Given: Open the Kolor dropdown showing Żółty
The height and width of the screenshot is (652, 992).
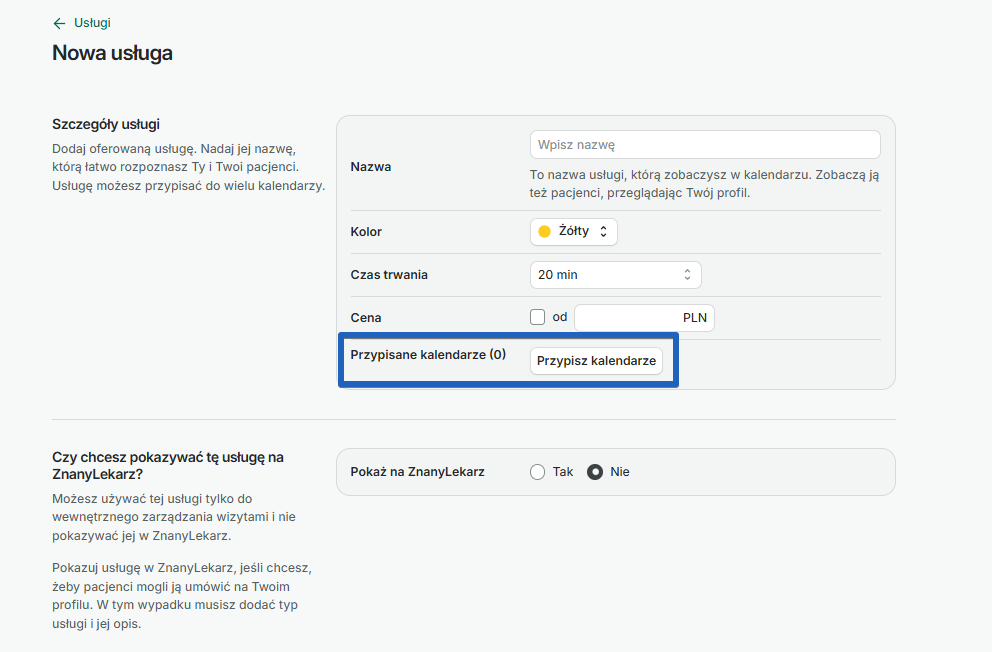Looking at the screenshot, I should point(573,231).
